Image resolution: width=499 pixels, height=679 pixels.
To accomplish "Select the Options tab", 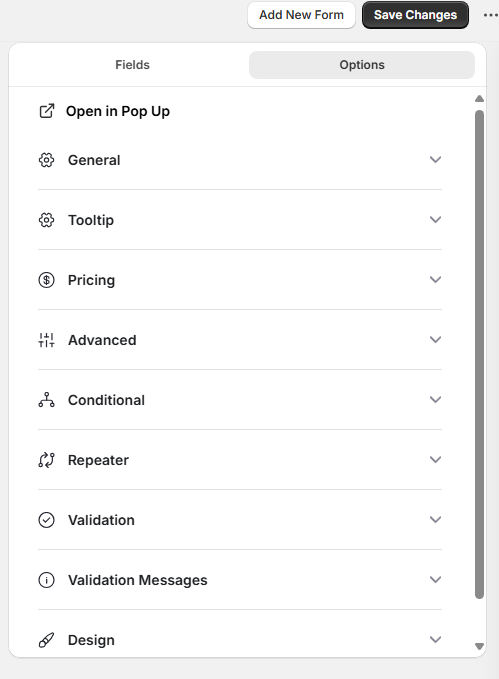I will [x=362, y=65].
